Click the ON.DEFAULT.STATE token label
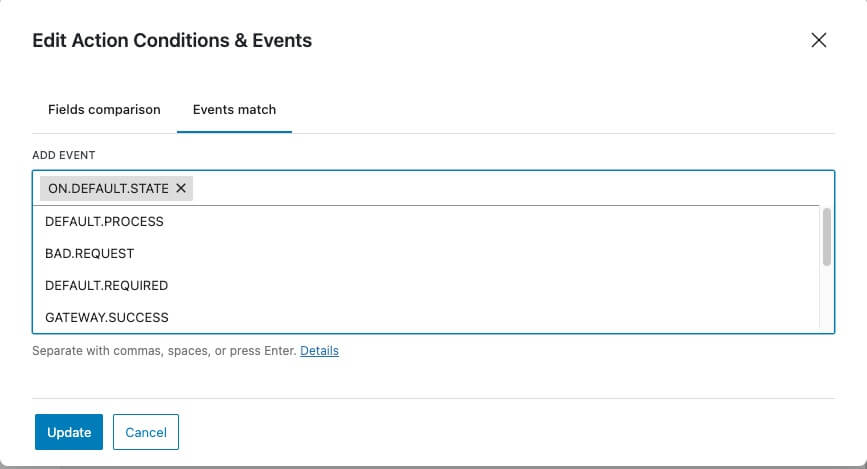This screenshot has height=469, width=867. pos(108,188)
